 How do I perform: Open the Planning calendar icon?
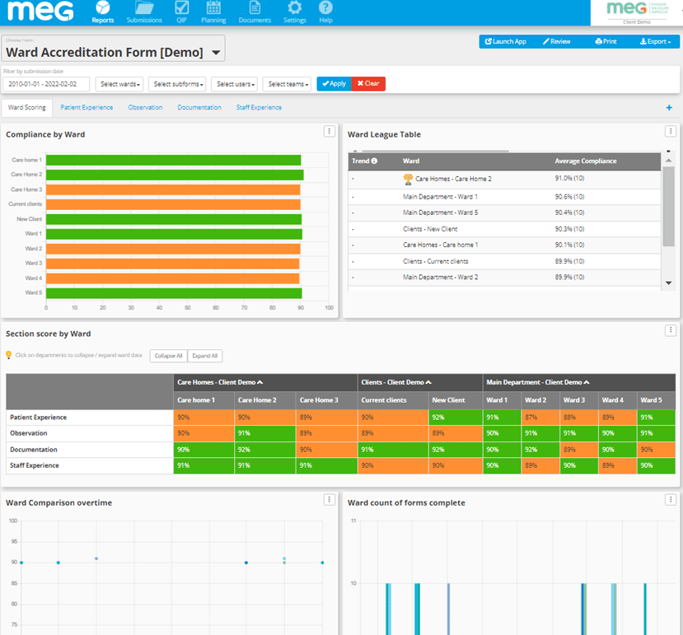click(x=213, y=7)
